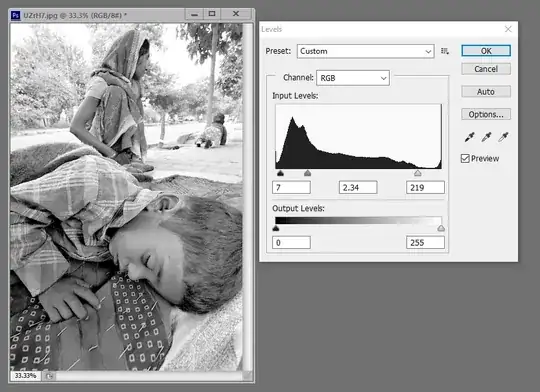
Task: Click the output level field showing 255
Action: (x=425, y=243)
